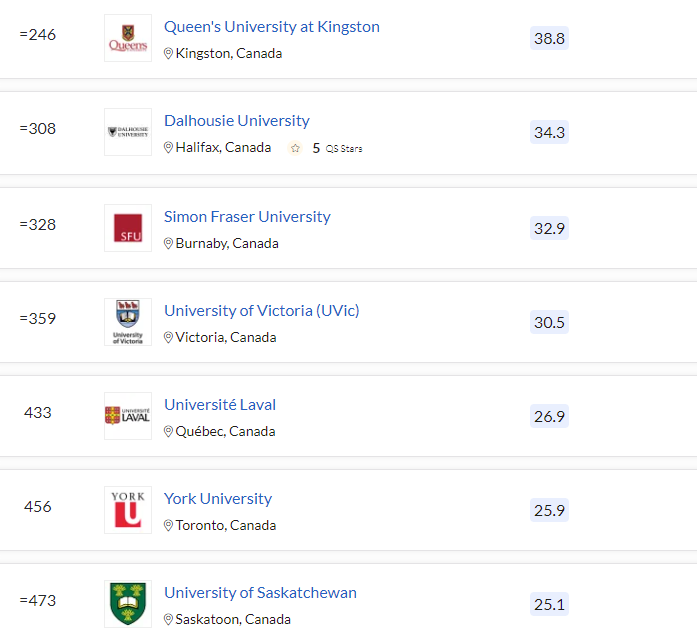Click the QS Stars star icon
The width and height of the screenshot is (697, 634).
(x=295, y=148)
